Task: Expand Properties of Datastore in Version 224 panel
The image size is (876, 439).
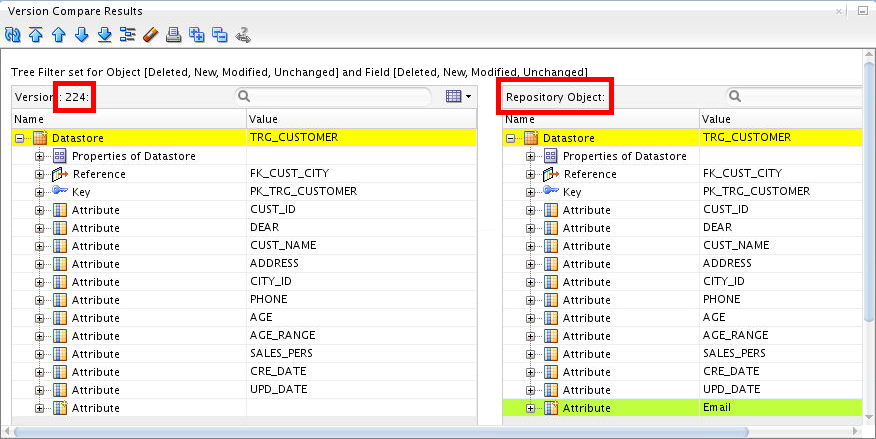Action: [39, 156]
